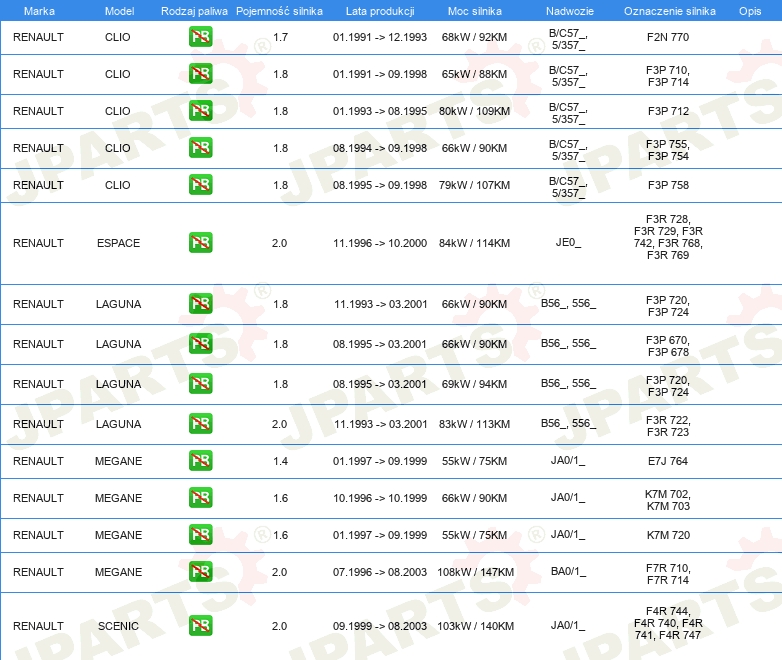The width and height of the screenshot is (782, 660).
Task: Select engine code E7J 764
Action: 668,461
